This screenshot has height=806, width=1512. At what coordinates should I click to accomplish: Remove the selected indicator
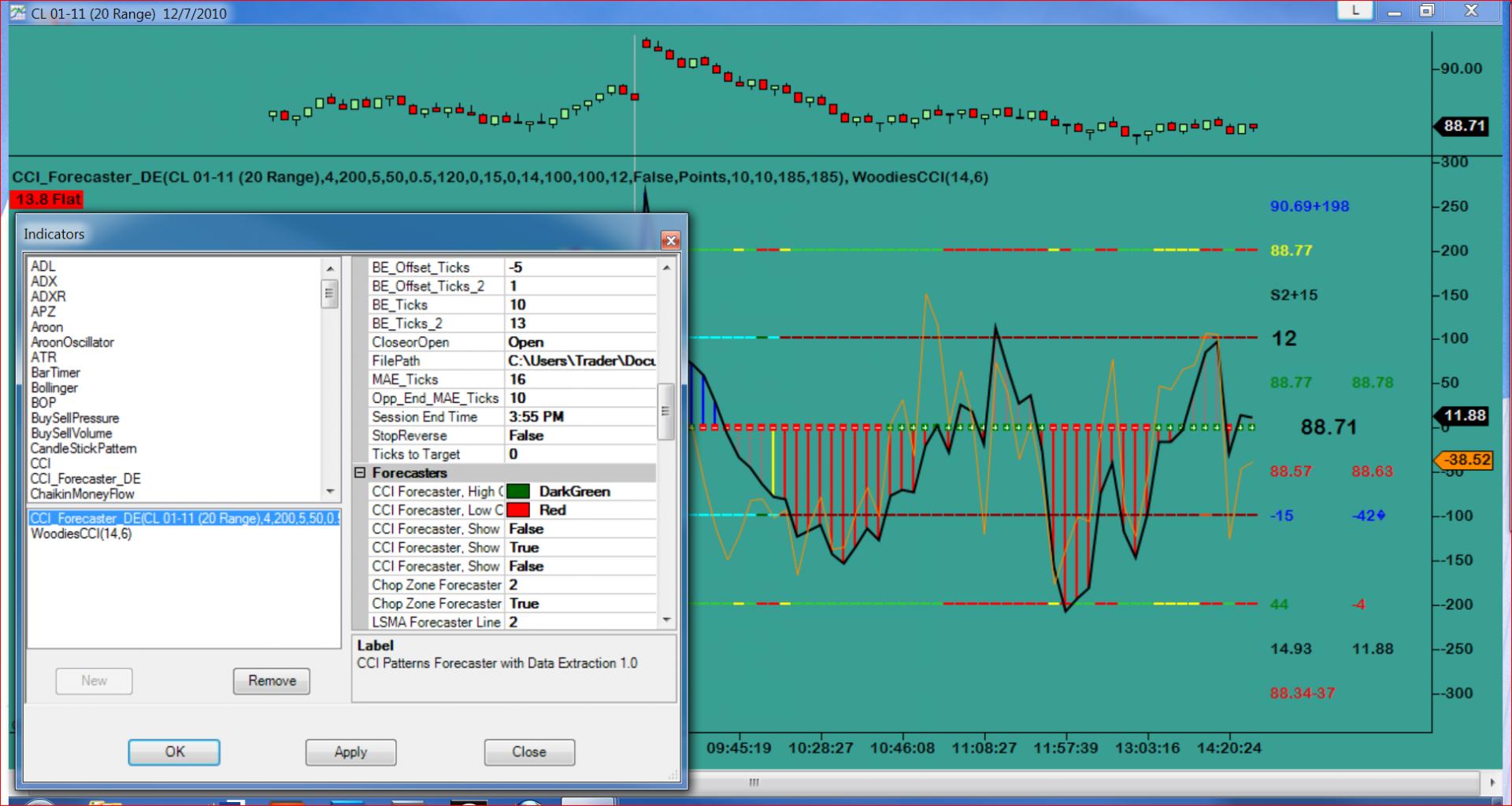(272, 681)
